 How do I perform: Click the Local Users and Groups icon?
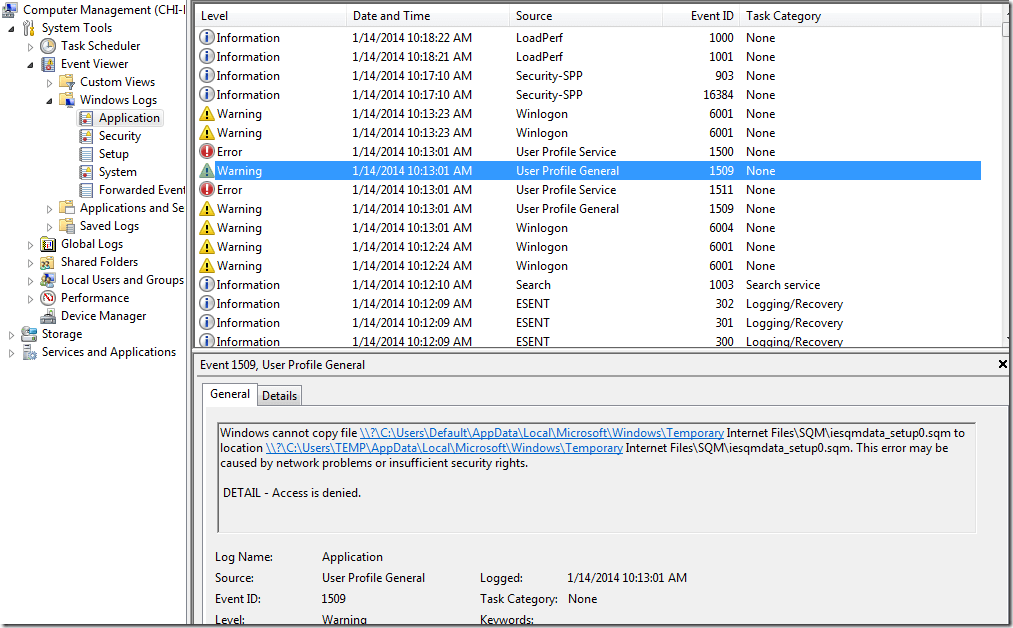click(x=48, y=280)
